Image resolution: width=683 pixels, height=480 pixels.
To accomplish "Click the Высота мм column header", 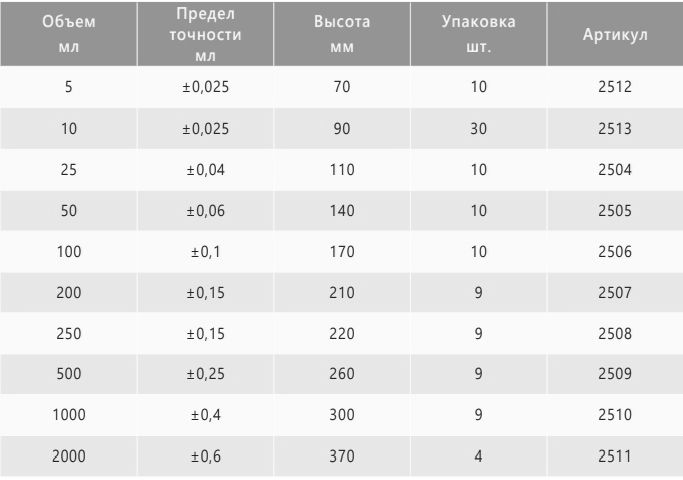I will [x=342, y=34].
